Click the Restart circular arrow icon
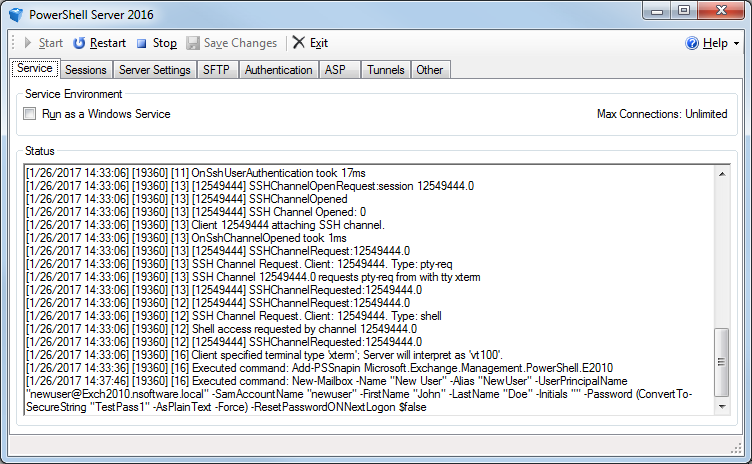Viewport: 752px width, 464px height. [x=79, y=43]
